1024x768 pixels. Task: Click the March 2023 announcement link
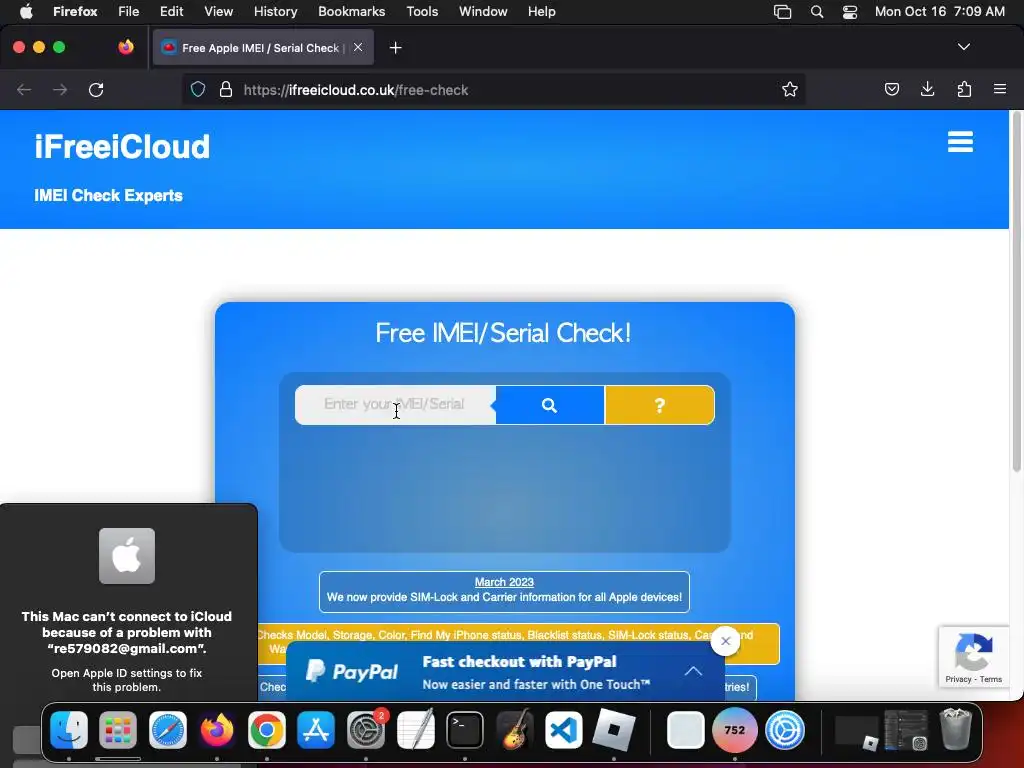tap(504, 582)
